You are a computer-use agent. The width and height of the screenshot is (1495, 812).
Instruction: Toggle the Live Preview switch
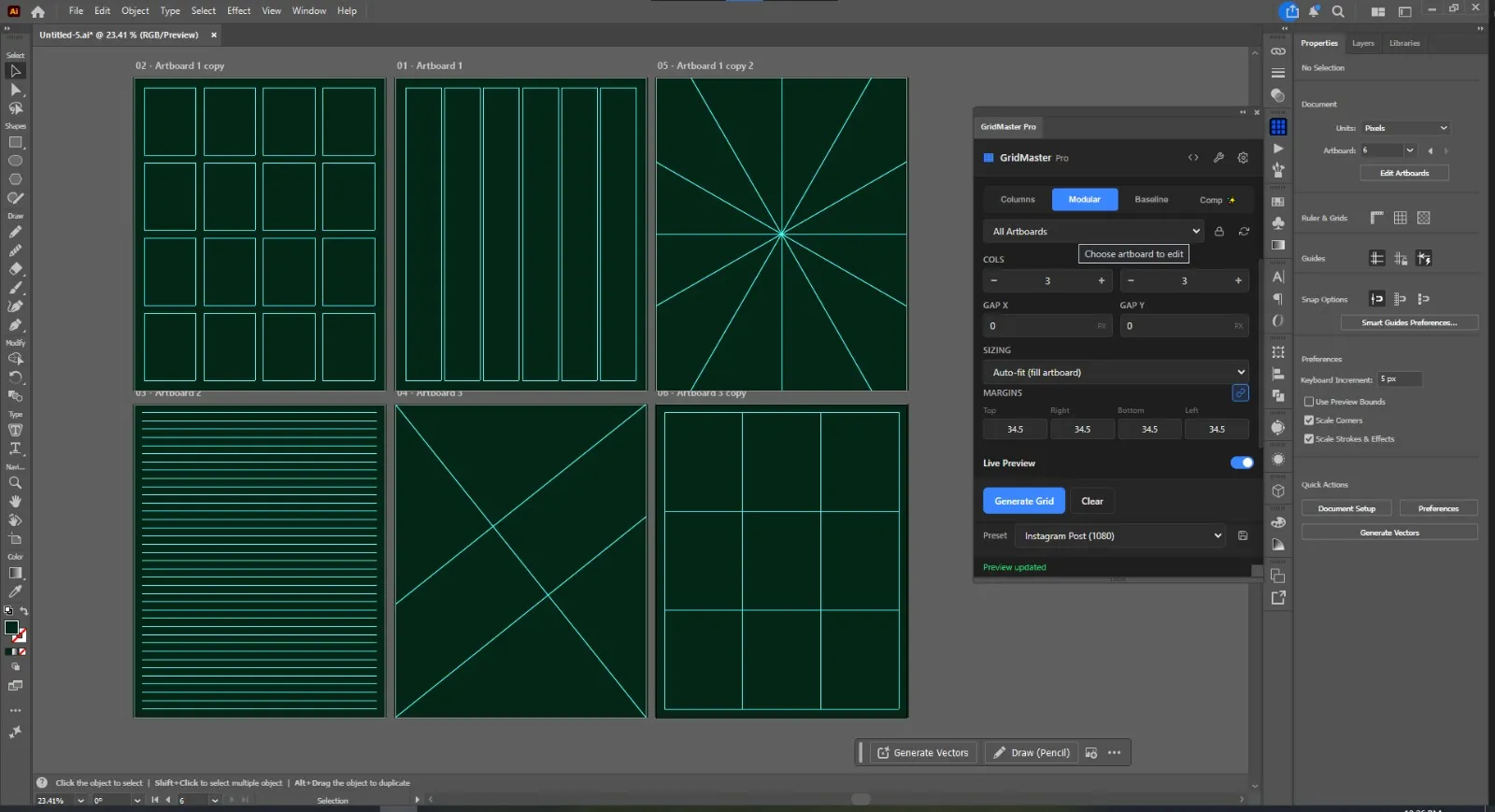[1242, 463]
